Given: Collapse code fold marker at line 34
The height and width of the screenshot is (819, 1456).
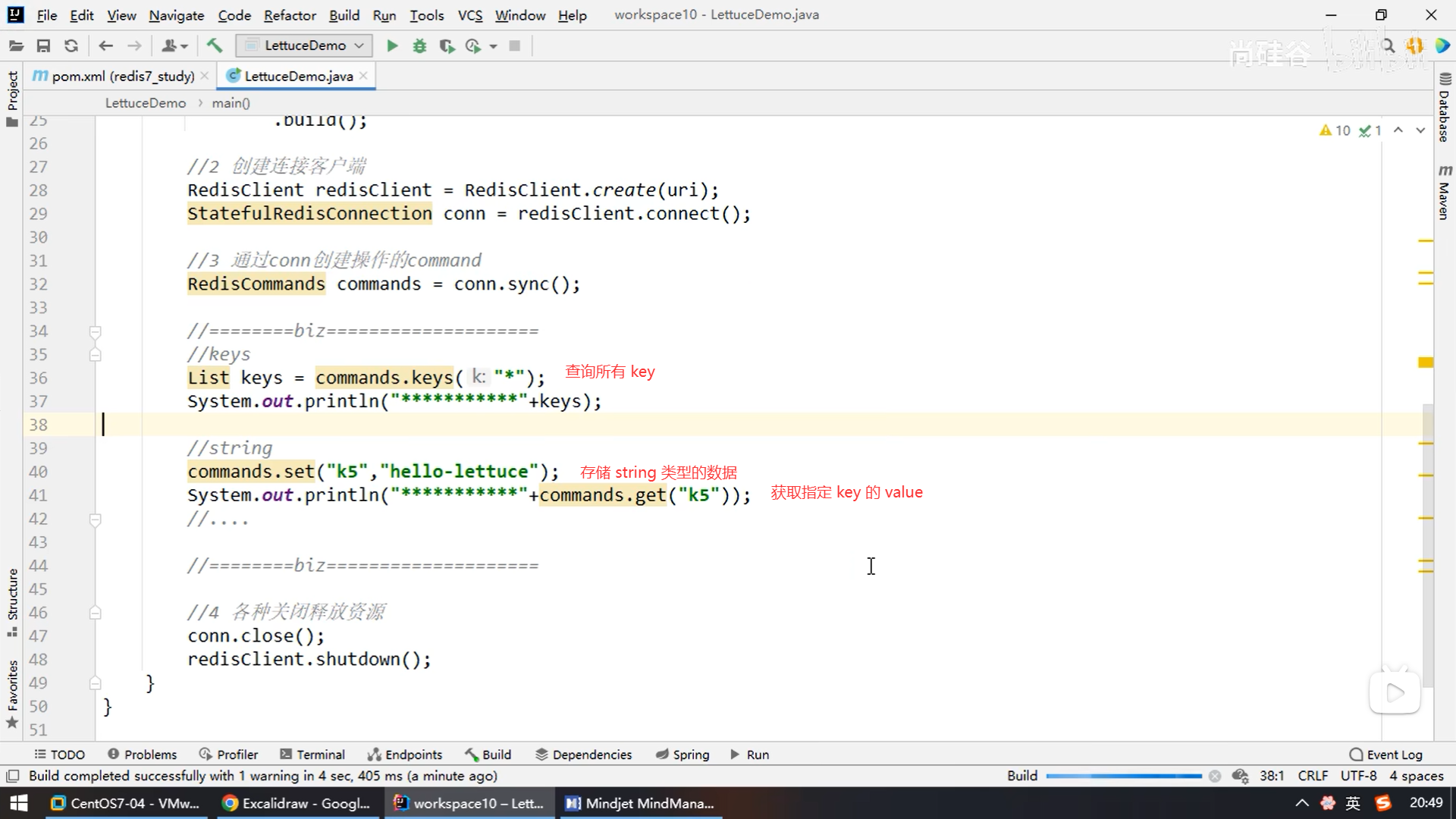Looking at the screenshot, I should pos(96,331).
